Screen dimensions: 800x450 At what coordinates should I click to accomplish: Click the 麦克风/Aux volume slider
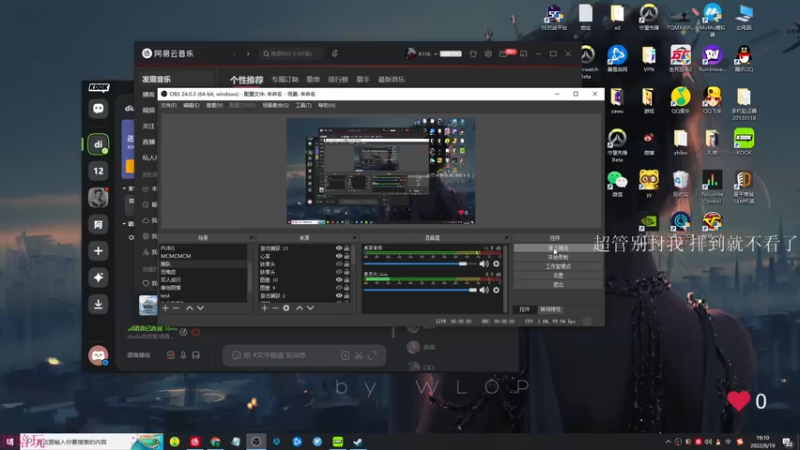click(420, 290)
